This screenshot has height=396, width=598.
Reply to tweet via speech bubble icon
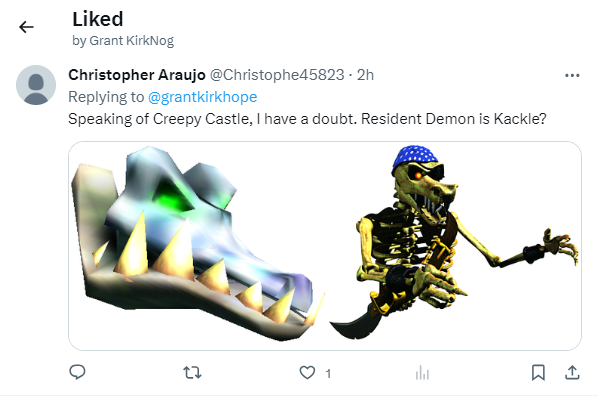77,372
